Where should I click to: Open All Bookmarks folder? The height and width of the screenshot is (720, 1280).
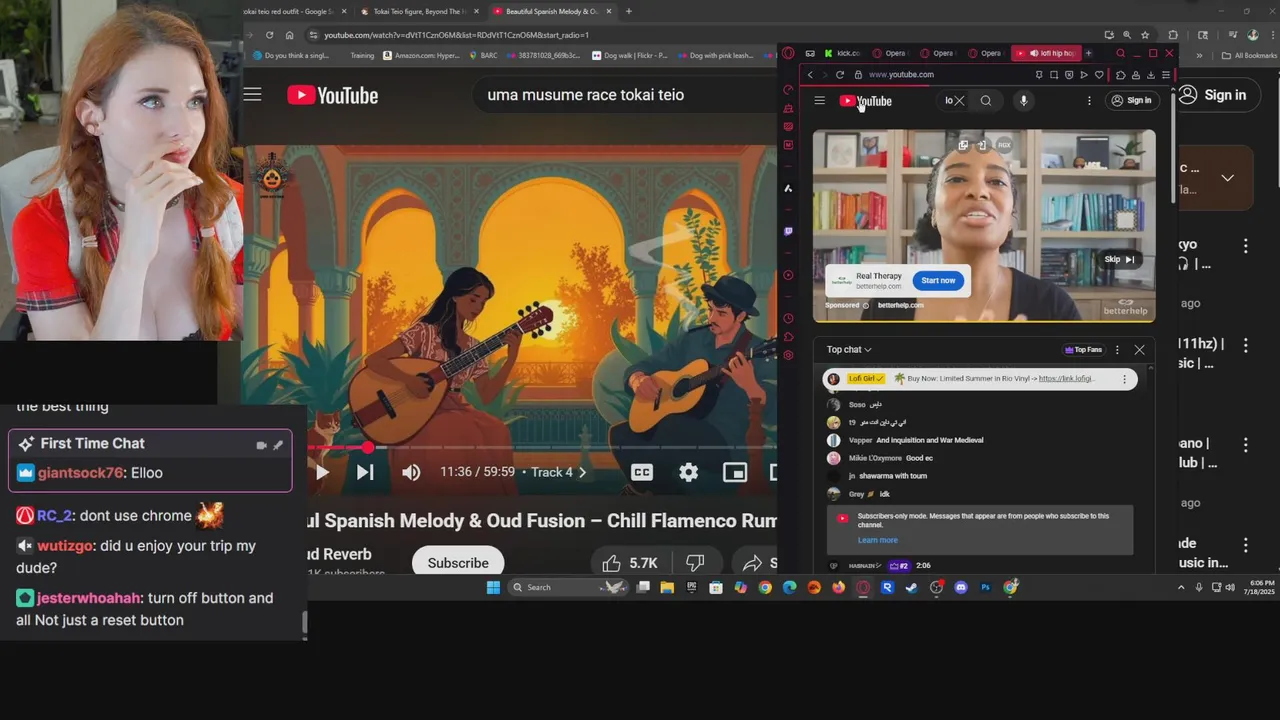1249,56
